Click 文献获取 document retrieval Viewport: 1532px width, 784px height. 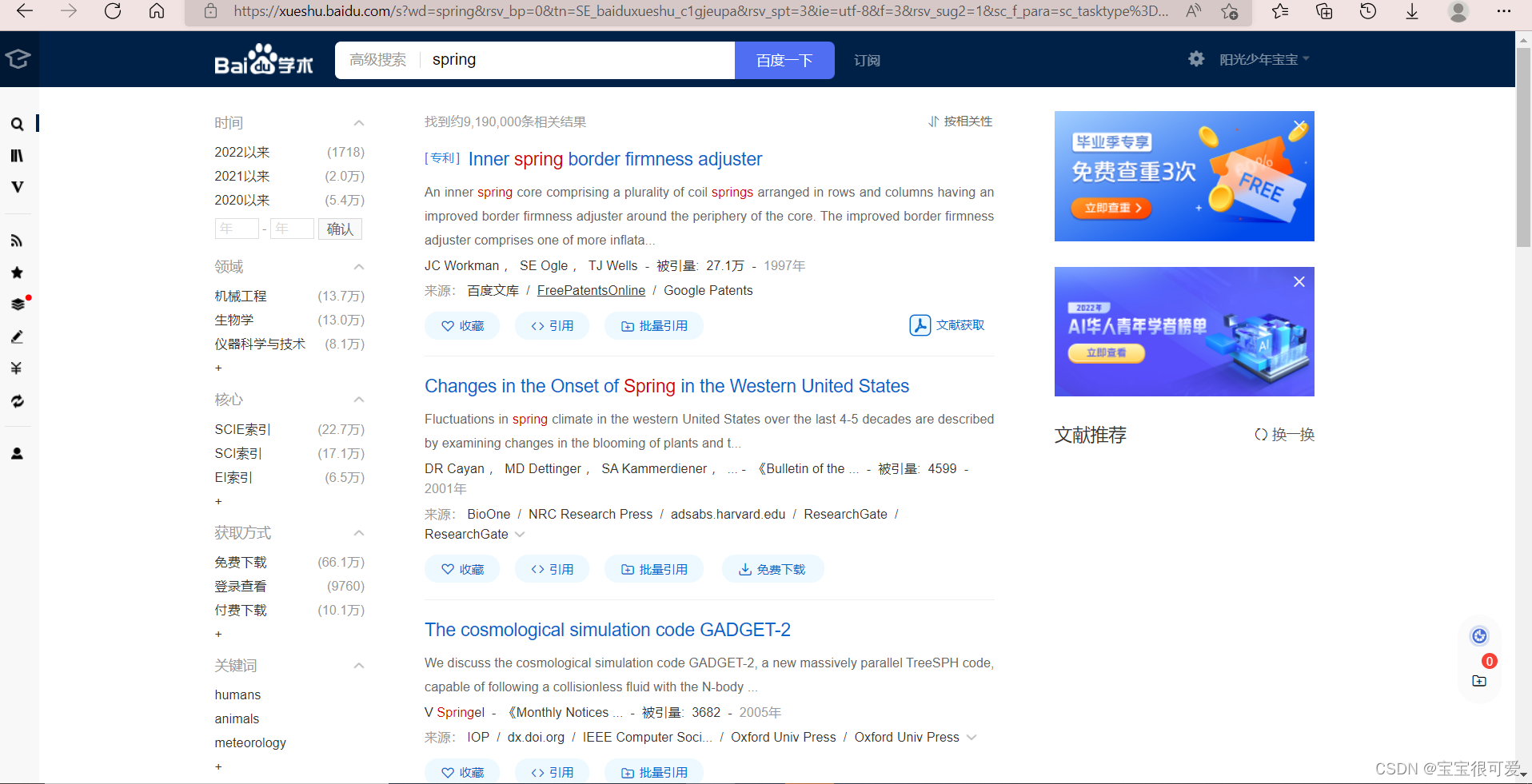(x=947, y=325)
